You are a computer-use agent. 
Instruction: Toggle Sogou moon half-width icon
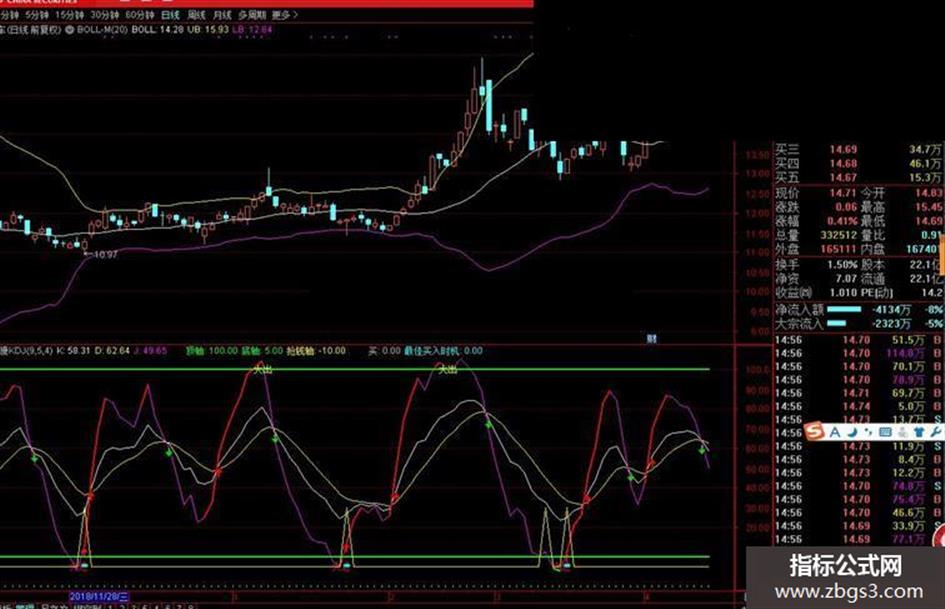pos(852,432)
